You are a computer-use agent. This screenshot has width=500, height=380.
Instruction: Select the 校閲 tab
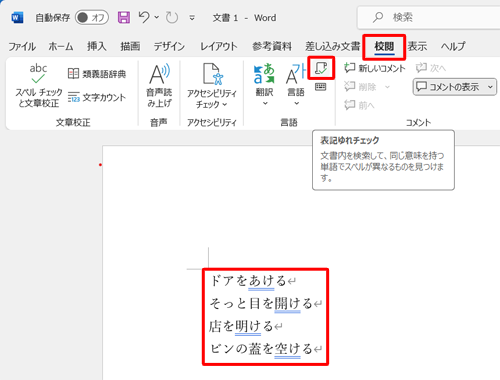tap(384, 46)
